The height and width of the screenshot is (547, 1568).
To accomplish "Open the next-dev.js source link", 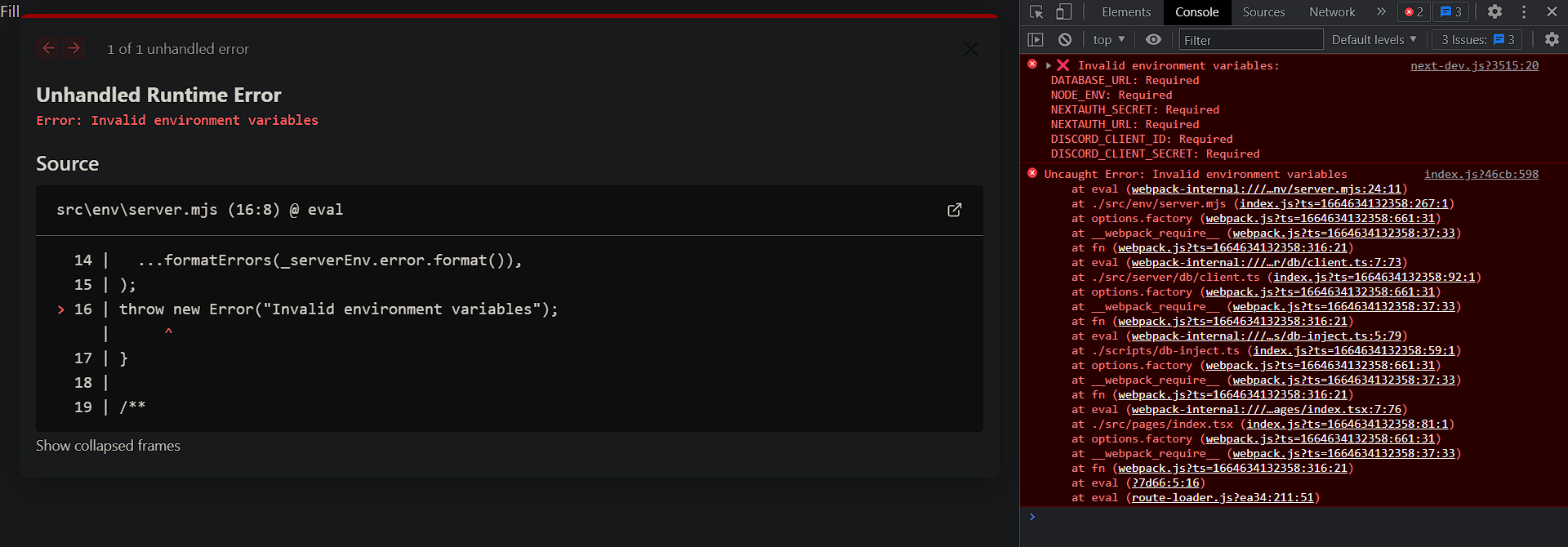I will (1474, 65).
